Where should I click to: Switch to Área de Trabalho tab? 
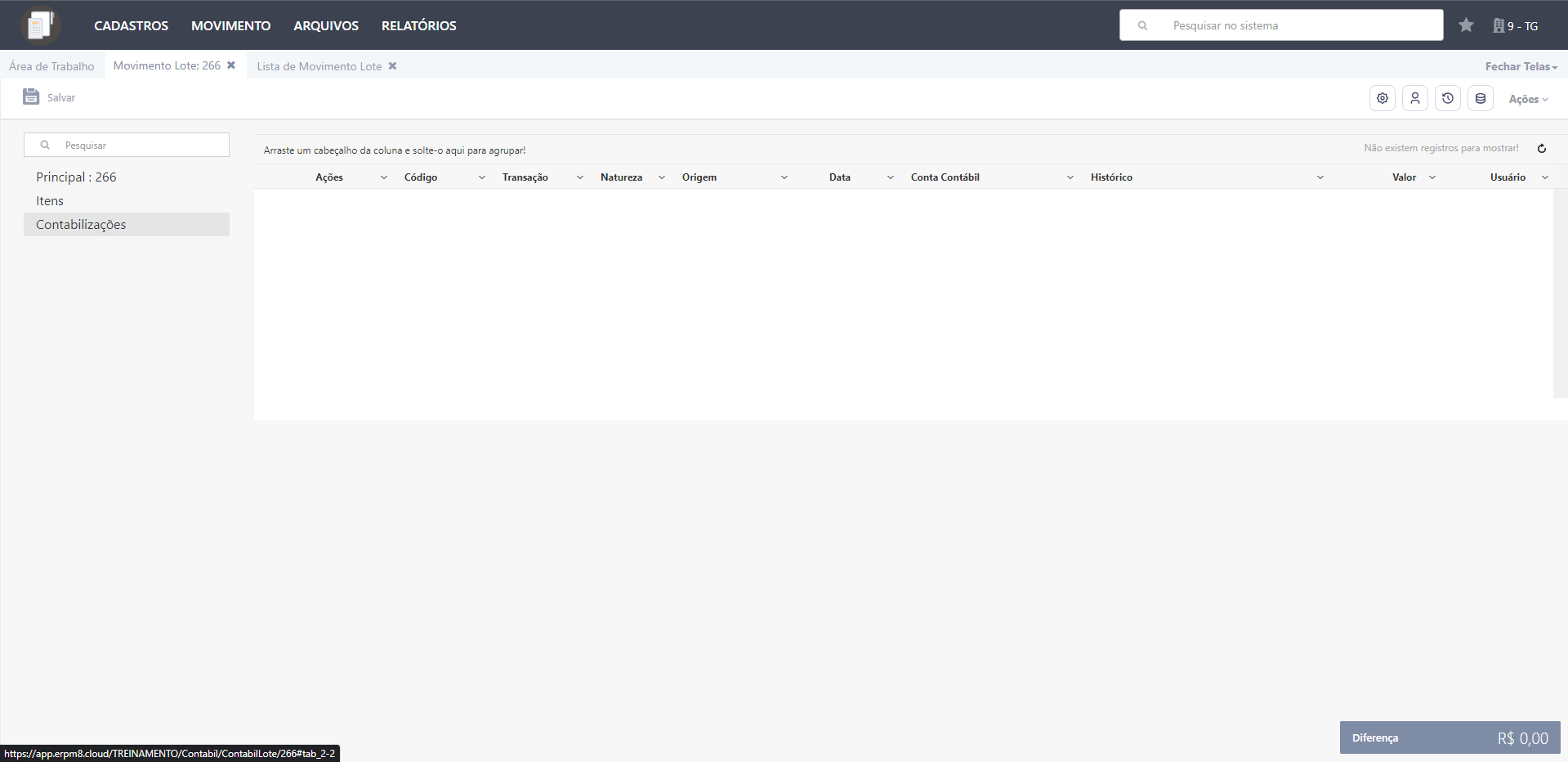pos(51,66)
